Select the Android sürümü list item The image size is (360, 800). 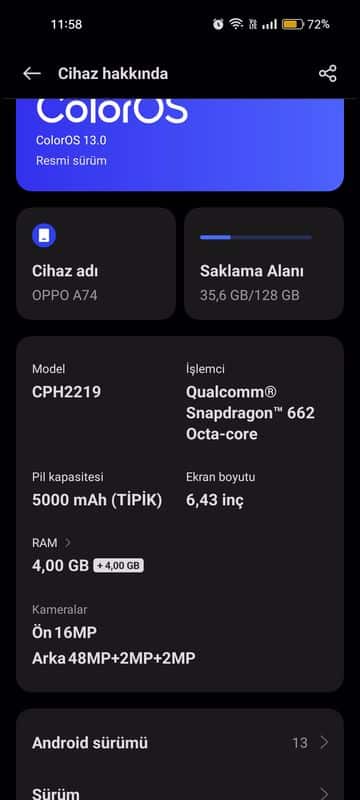click(180, 743)
